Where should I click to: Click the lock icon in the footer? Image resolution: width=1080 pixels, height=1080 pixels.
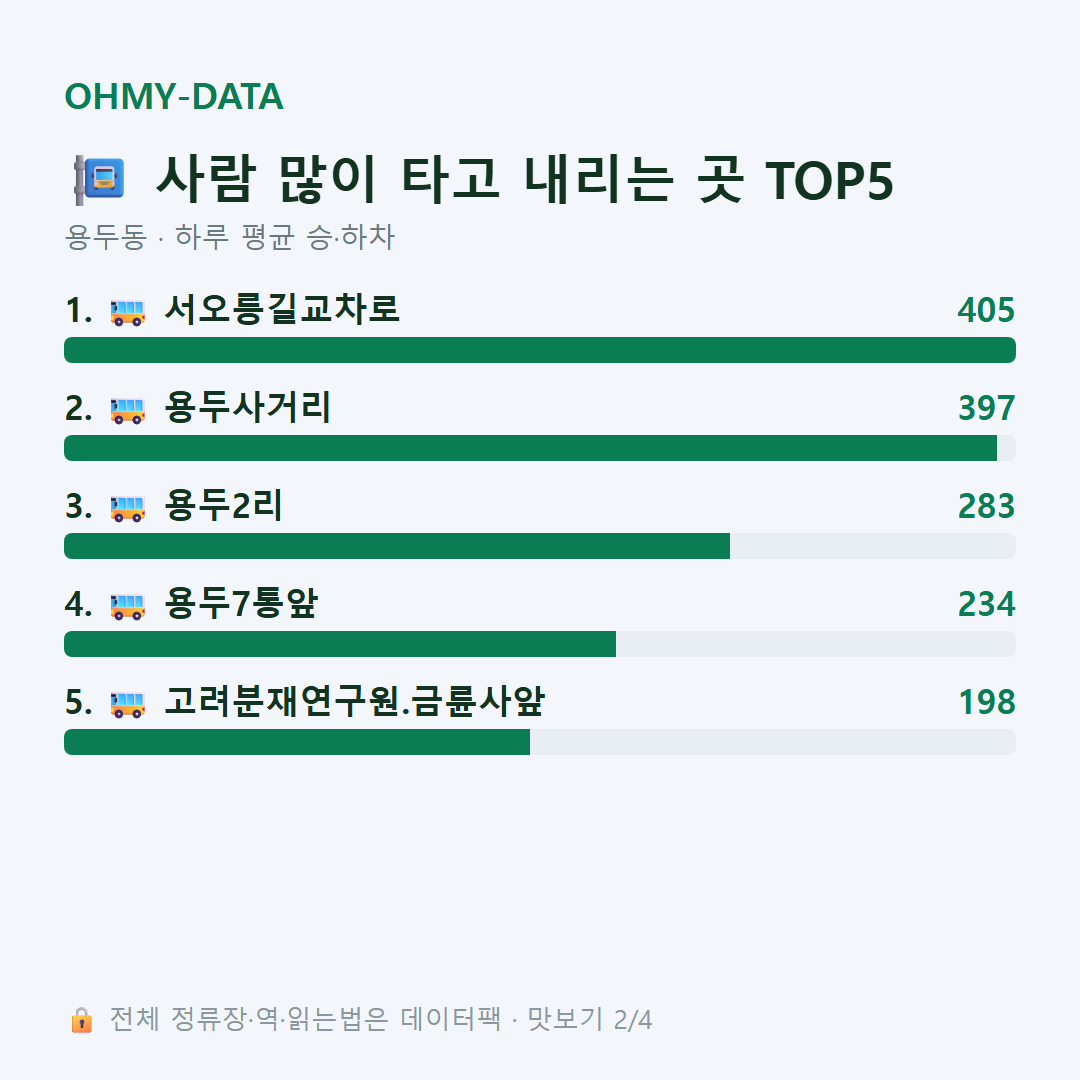[81, 1020]
